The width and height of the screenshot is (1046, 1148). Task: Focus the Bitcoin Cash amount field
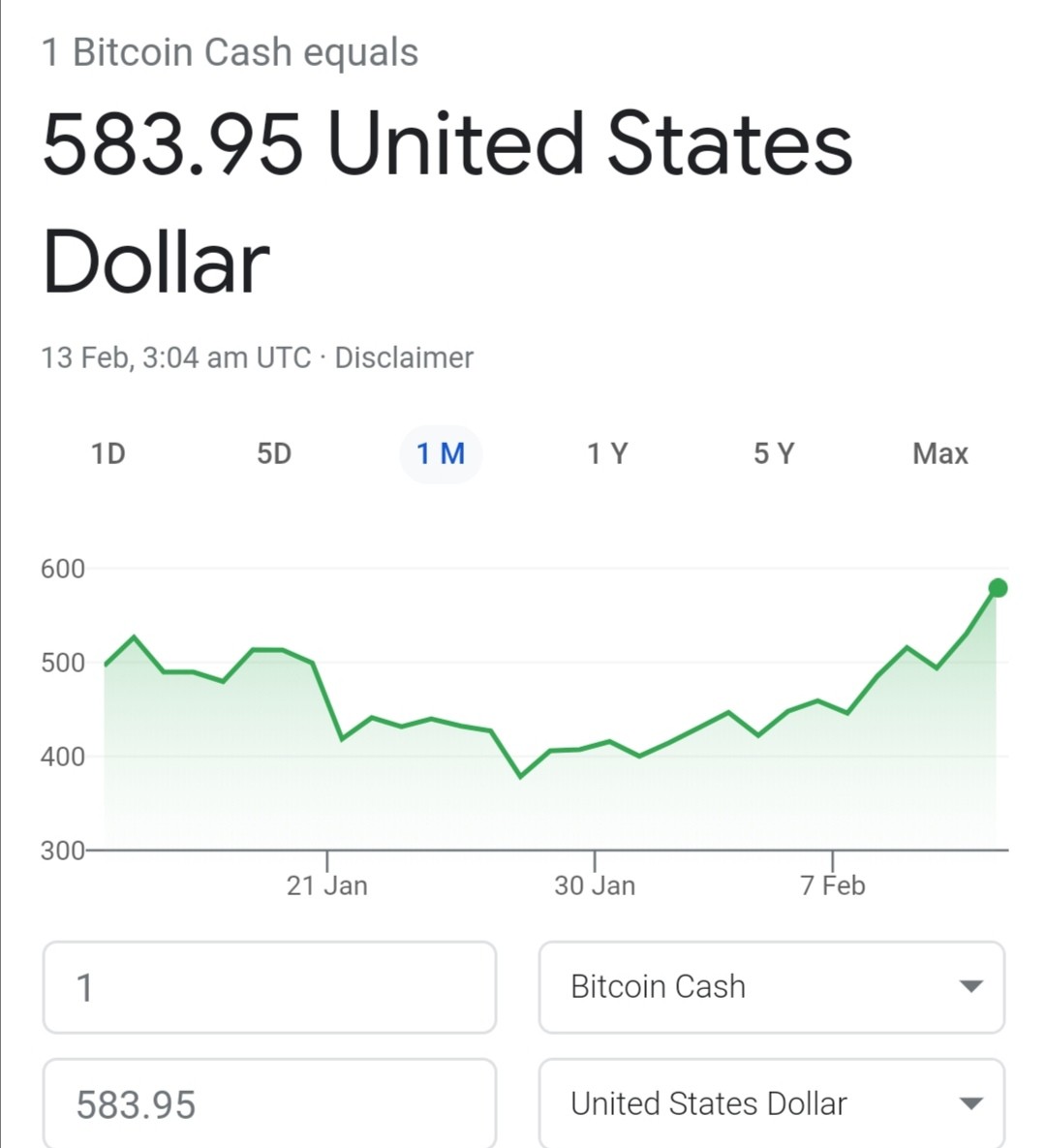point(269,987)
